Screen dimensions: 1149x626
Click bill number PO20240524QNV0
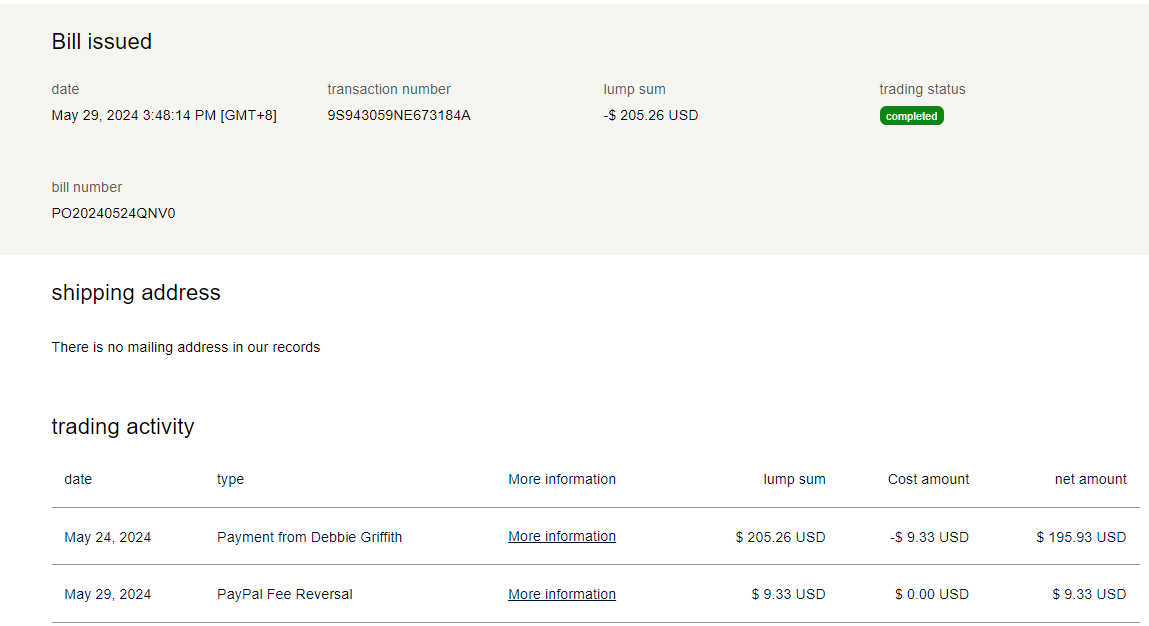113,213
